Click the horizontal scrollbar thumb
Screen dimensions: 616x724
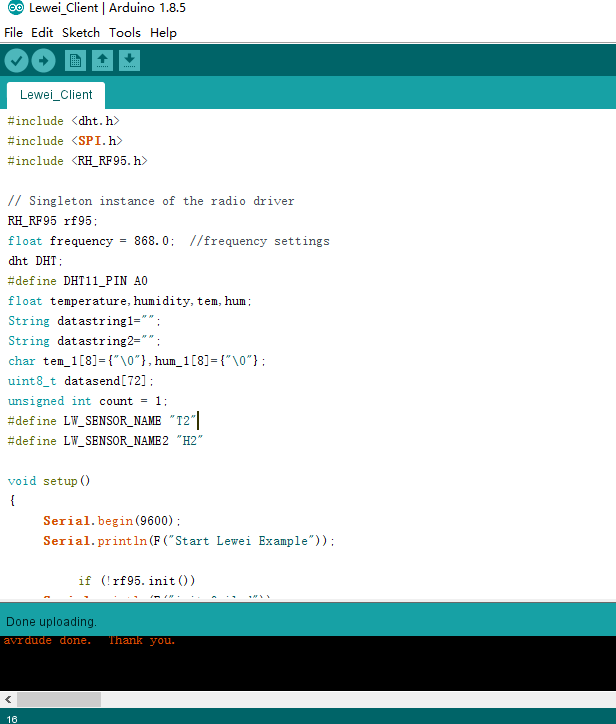click(x=59, y=699)
